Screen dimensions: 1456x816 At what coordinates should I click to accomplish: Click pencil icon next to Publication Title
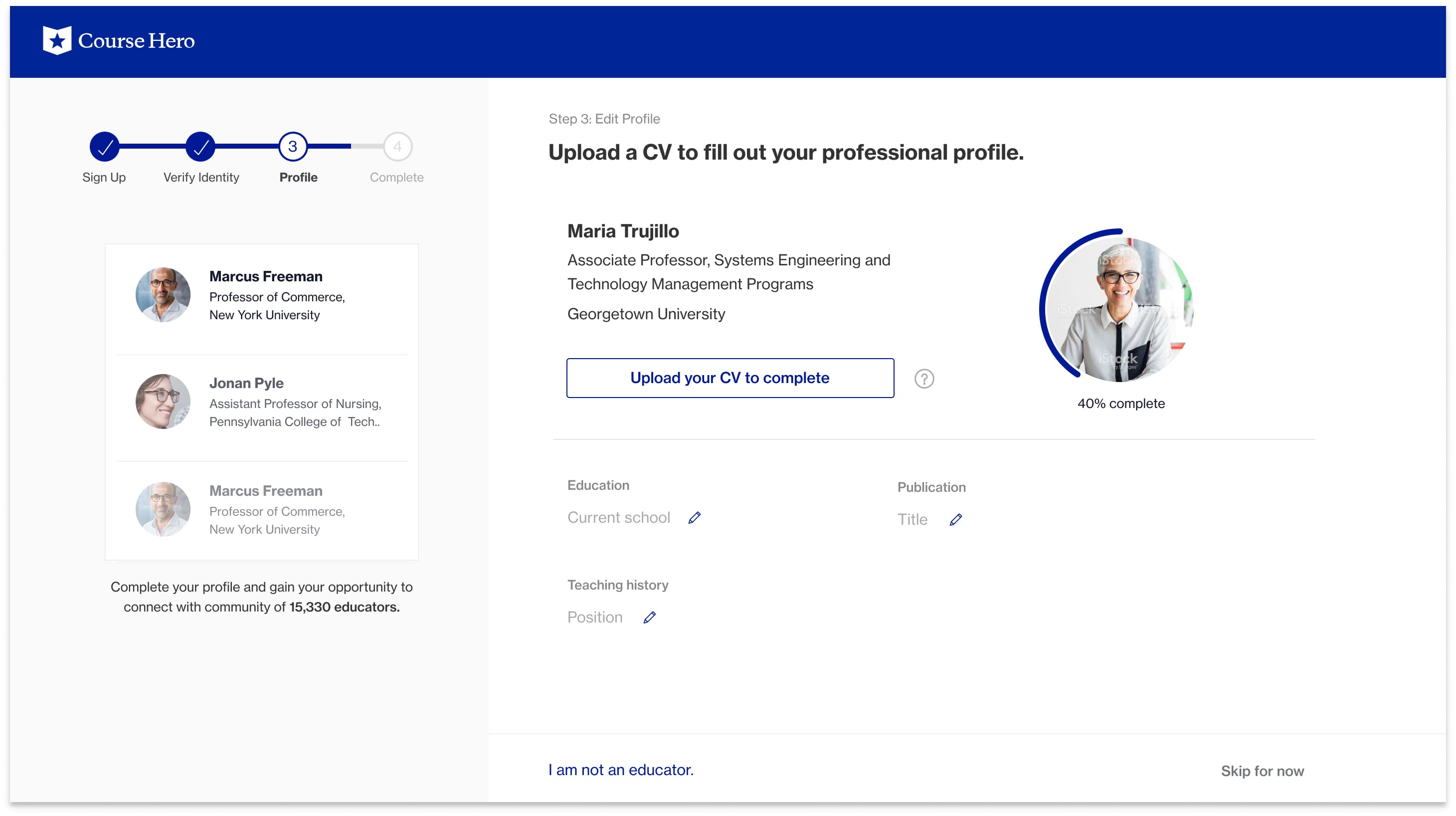(955, 519)
